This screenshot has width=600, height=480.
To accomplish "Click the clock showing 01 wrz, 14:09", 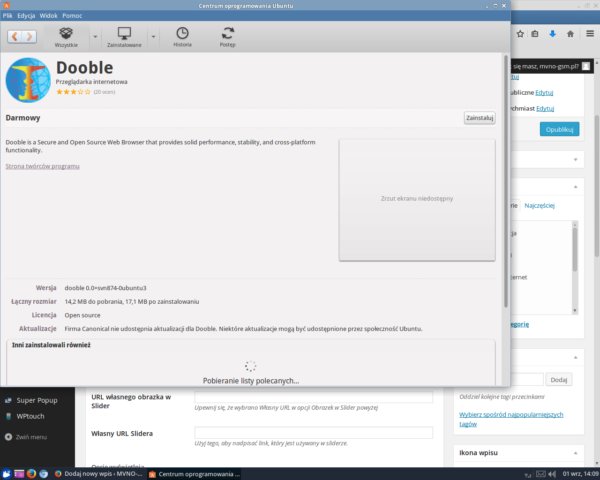I will (580, 474).
